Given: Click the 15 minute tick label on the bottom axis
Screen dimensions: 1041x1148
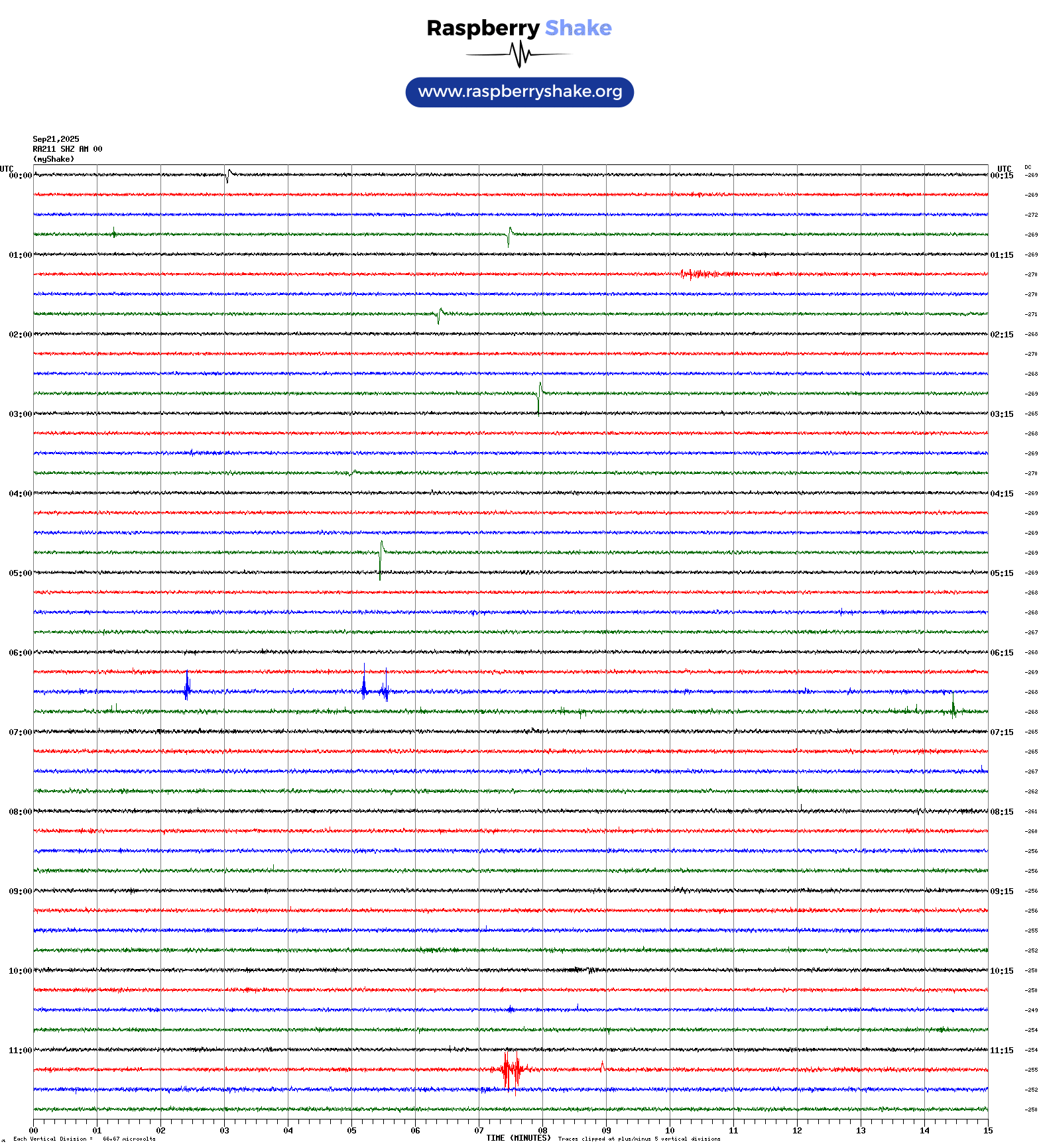Looking at the screenshot, I should [987, 1131].
